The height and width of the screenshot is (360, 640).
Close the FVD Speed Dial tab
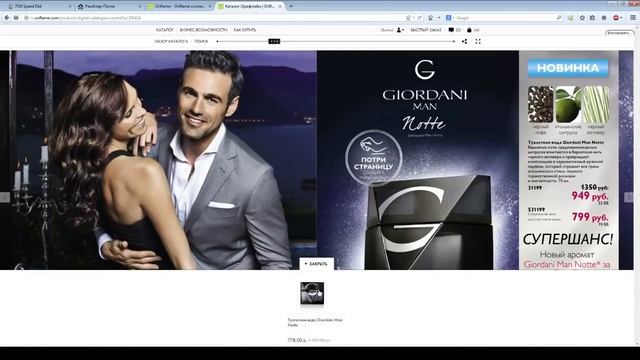pos(69,6)
